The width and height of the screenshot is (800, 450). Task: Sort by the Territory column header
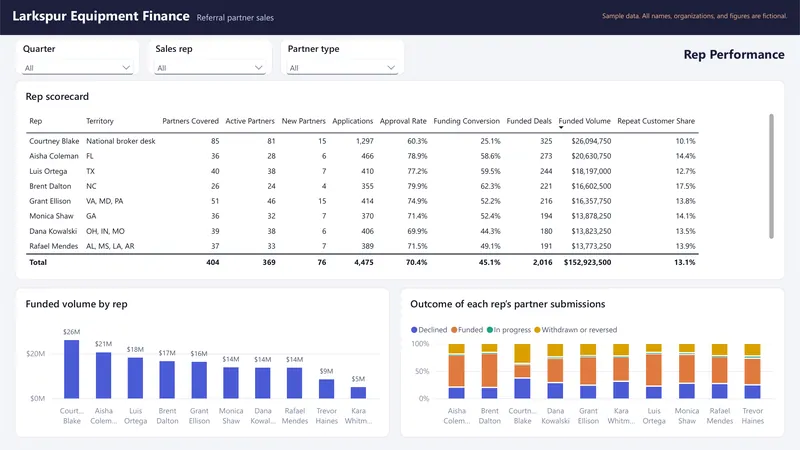click(99, 121)
